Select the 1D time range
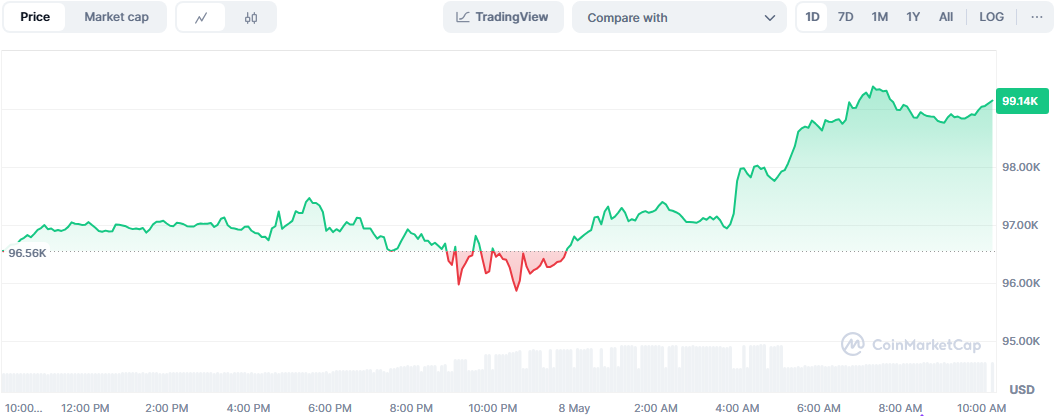This screenshot has height=416, width=1056. click(x=813, y=17)
